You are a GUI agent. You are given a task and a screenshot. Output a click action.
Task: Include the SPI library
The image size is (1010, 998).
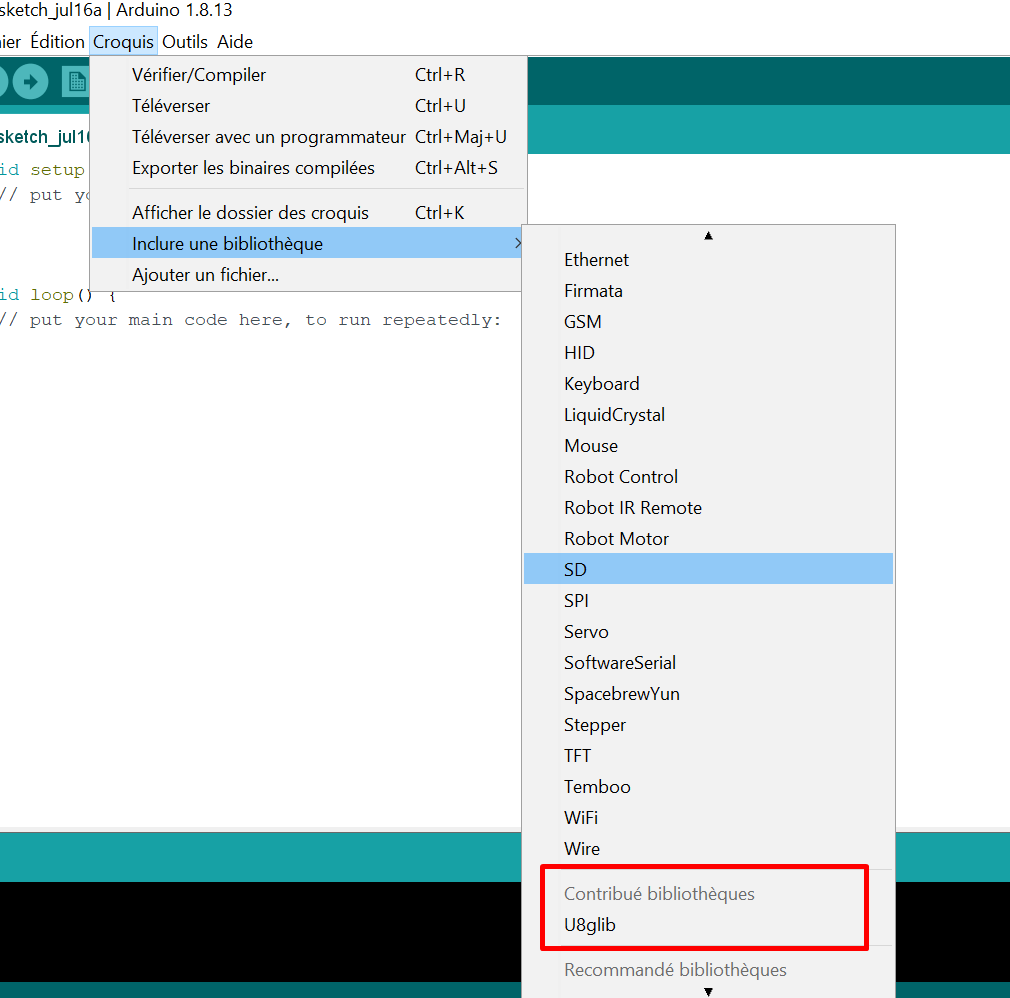[709, 600]
